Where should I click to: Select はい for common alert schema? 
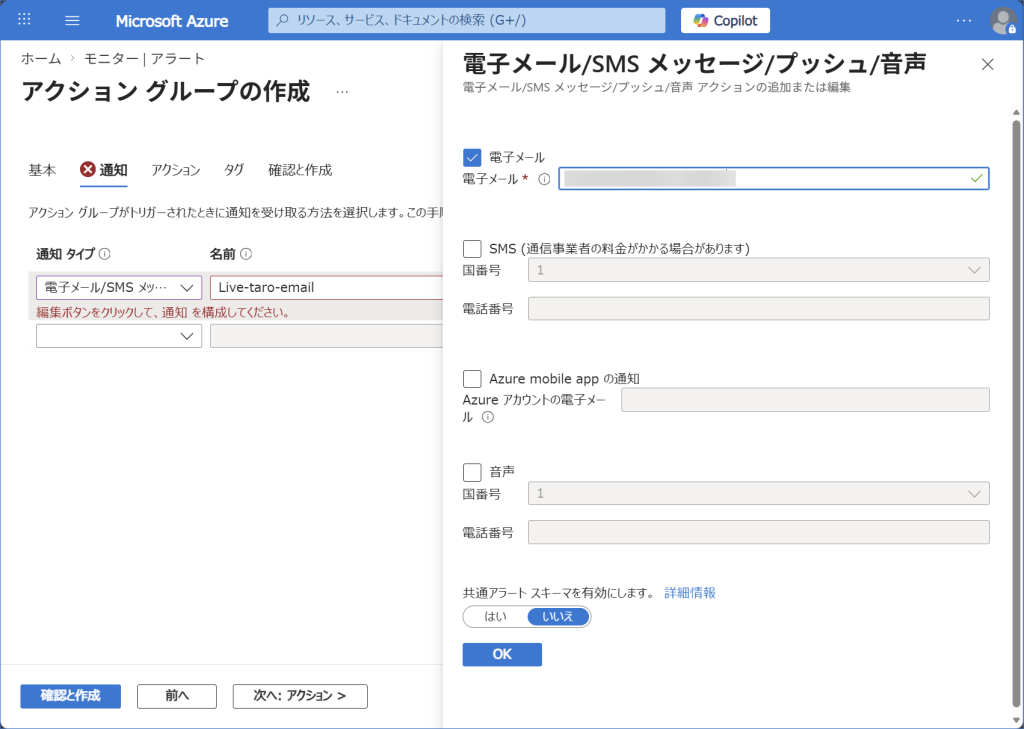[x=495, y=616]
